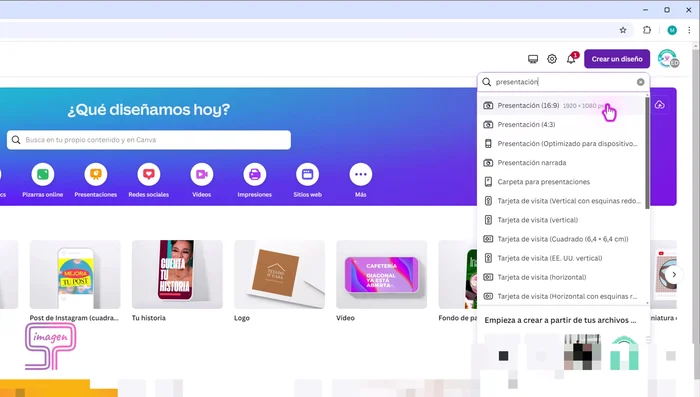Click the magnifier icon in main search bar
The height and width of the screenshot is (397, 700).
(16, 140)
